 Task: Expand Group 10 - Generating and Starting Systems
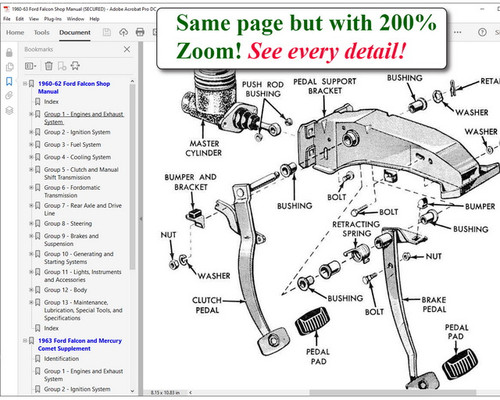click(x=31, y=254)
